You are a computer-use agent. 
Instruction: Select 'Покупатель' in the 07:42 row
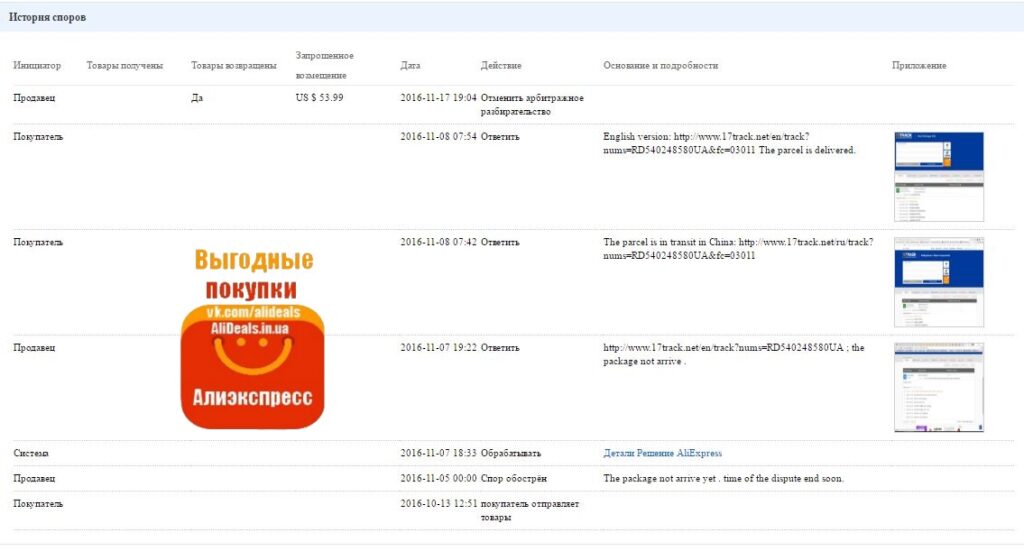click(x=38, y=242)
